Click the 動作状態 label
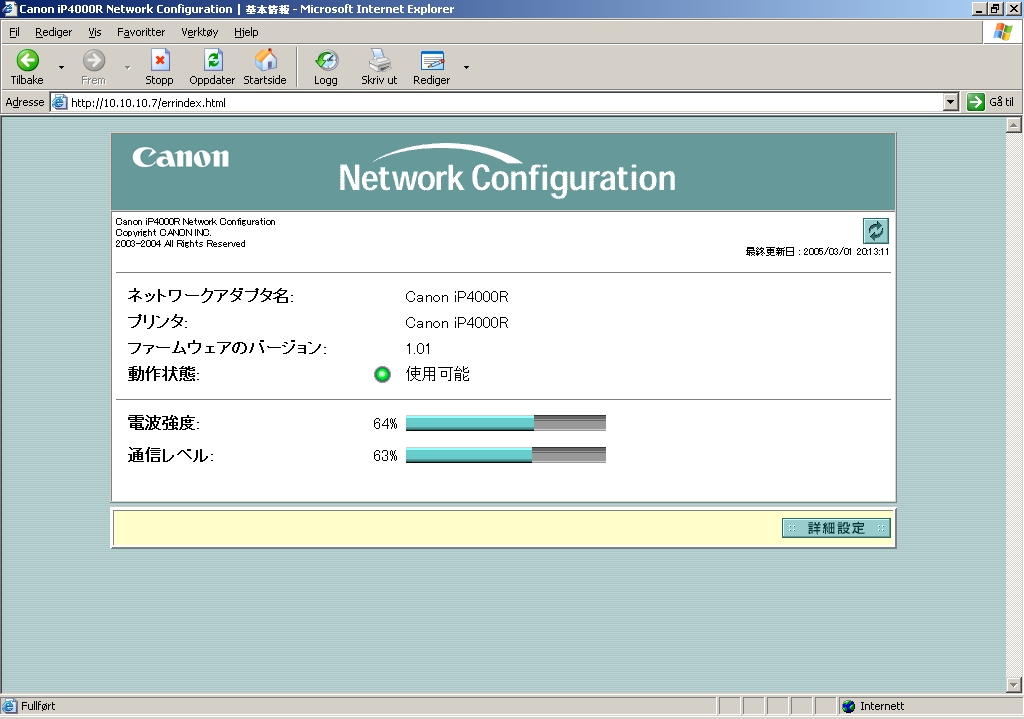Image resolution: width=1024 pixels, height=719 pixels. [x=163, y=374]
